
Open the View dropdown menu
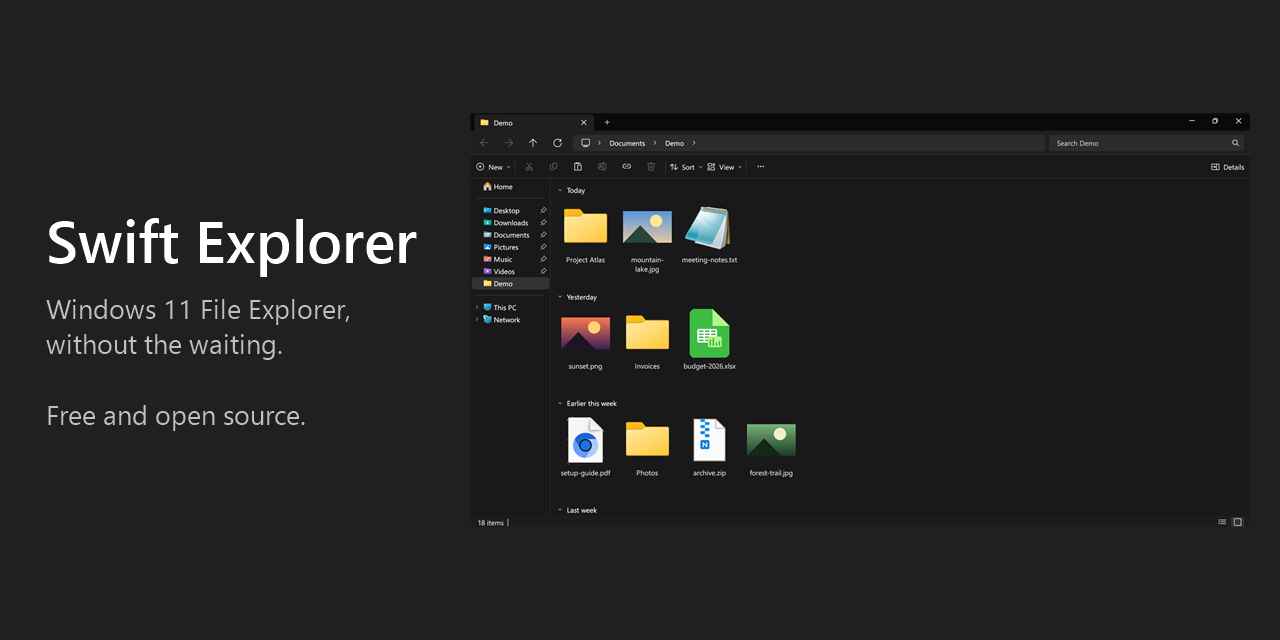(725, 167)
